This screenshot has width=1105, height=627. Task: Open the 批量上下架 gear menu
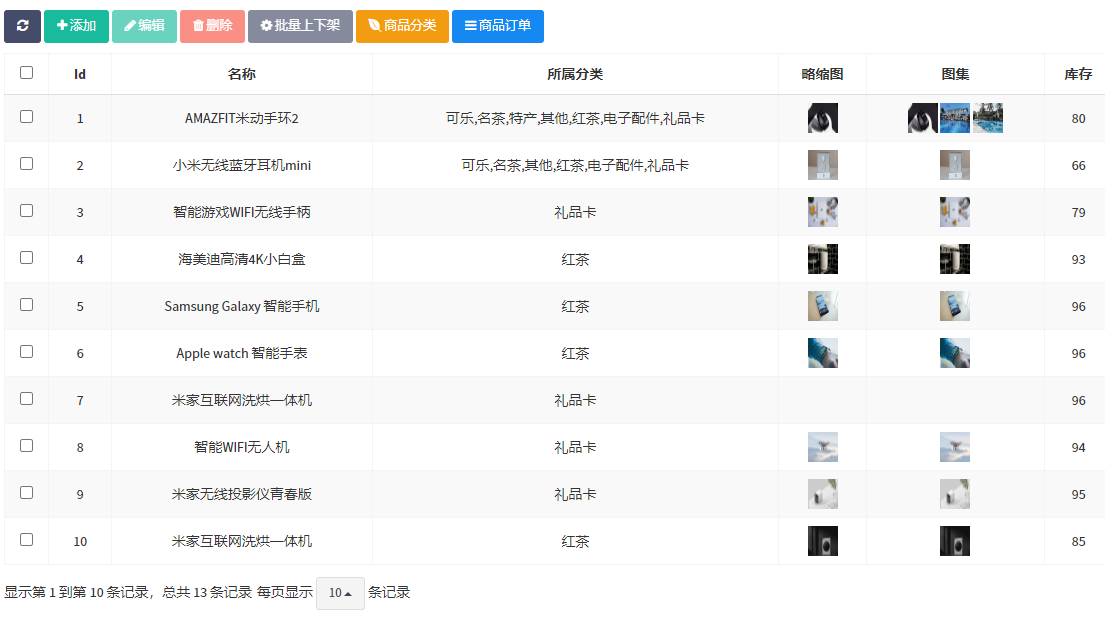tap(300, 26)
